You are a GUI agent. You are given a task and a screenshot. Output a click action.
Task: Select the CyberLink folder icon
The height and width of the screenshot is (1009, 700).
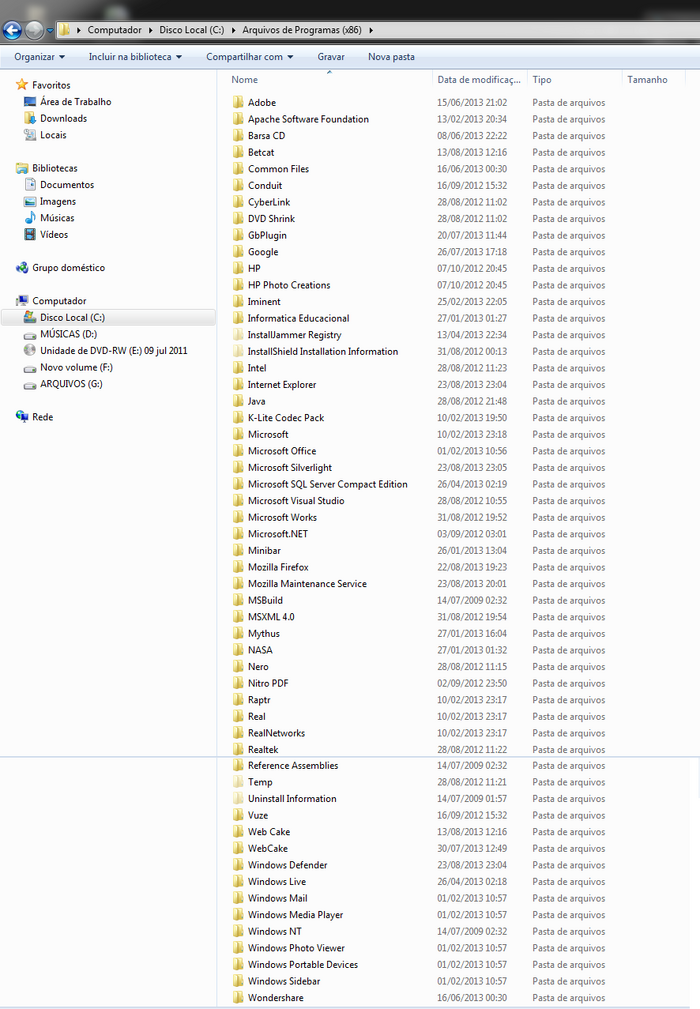click(x=238, y=202)
